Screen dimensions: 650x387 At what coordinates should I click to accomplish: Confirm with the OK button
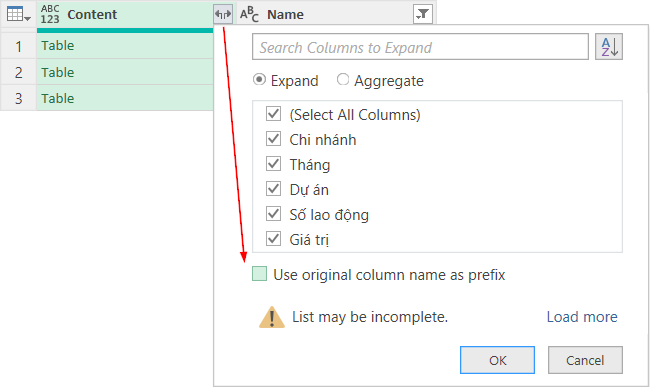pos(497,360)
